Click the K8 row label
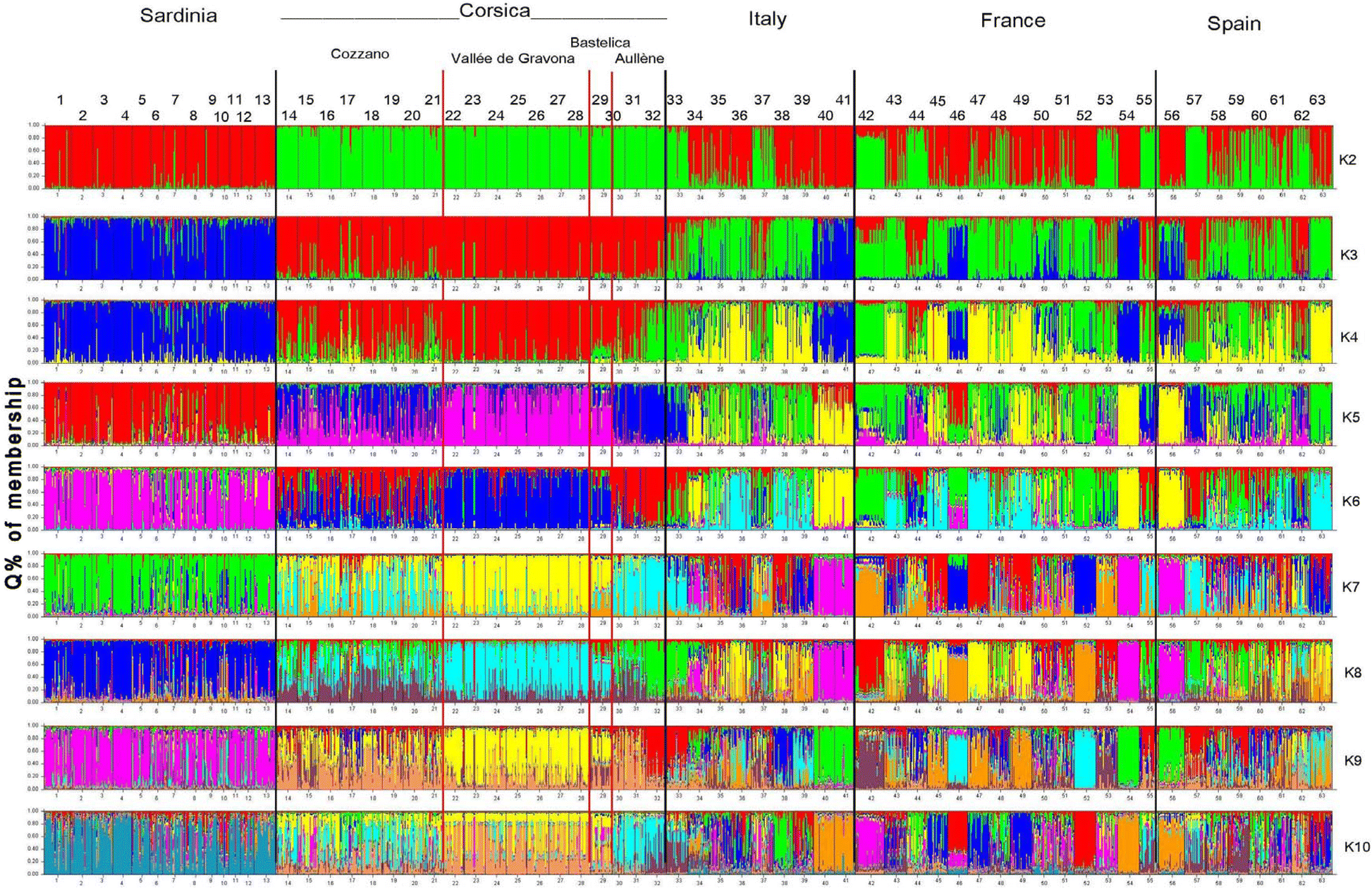1372x888 pixels. (1352, 673)
